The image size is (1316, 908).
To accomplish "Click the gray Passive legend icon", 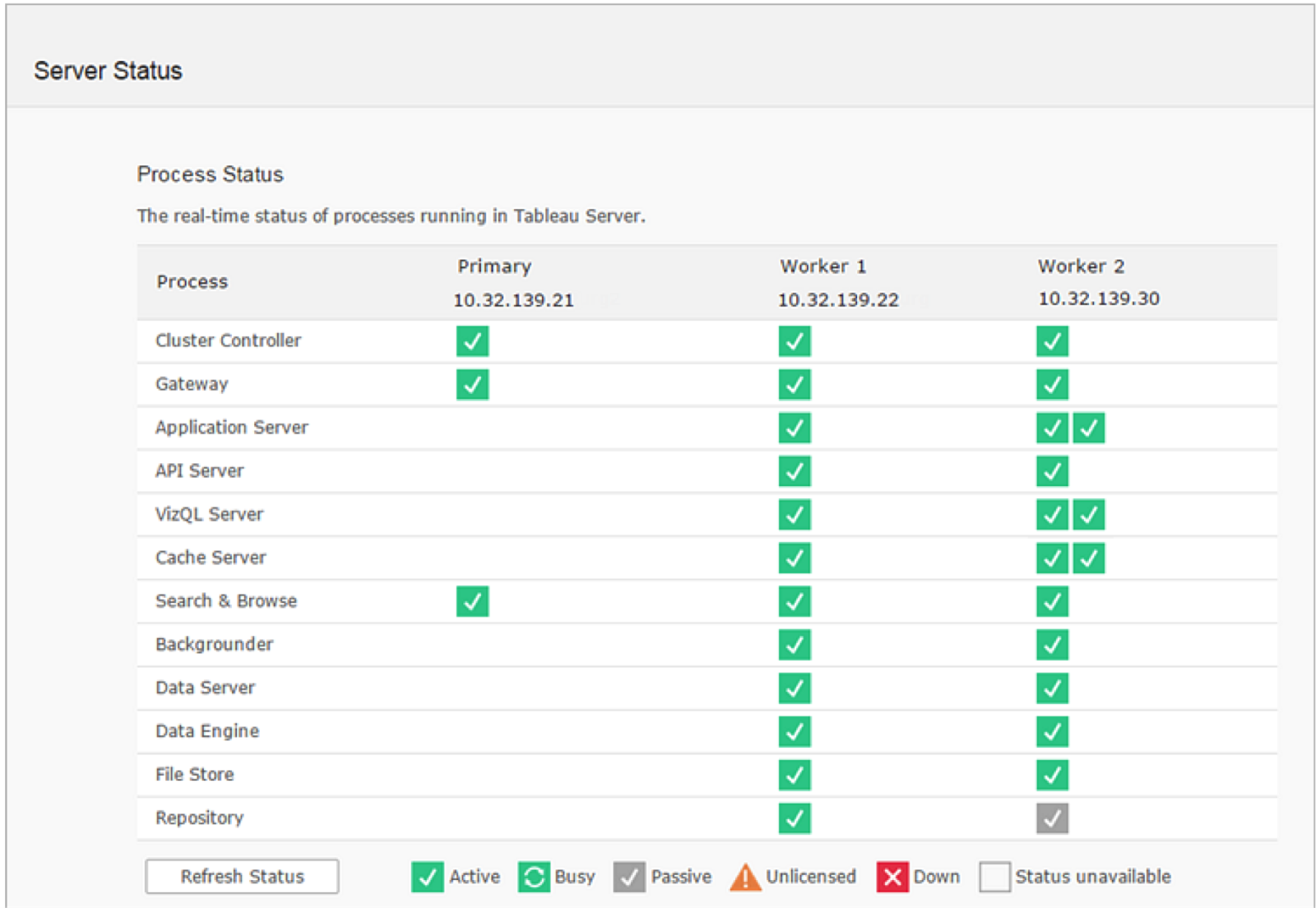I will click(x=629, y=878).
